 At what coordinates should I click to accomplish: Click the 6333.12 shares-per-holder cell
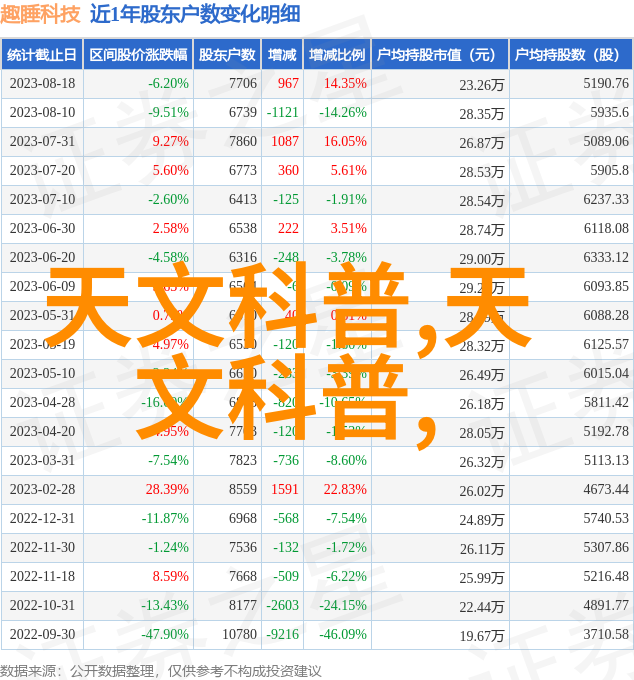coord(606,258)
